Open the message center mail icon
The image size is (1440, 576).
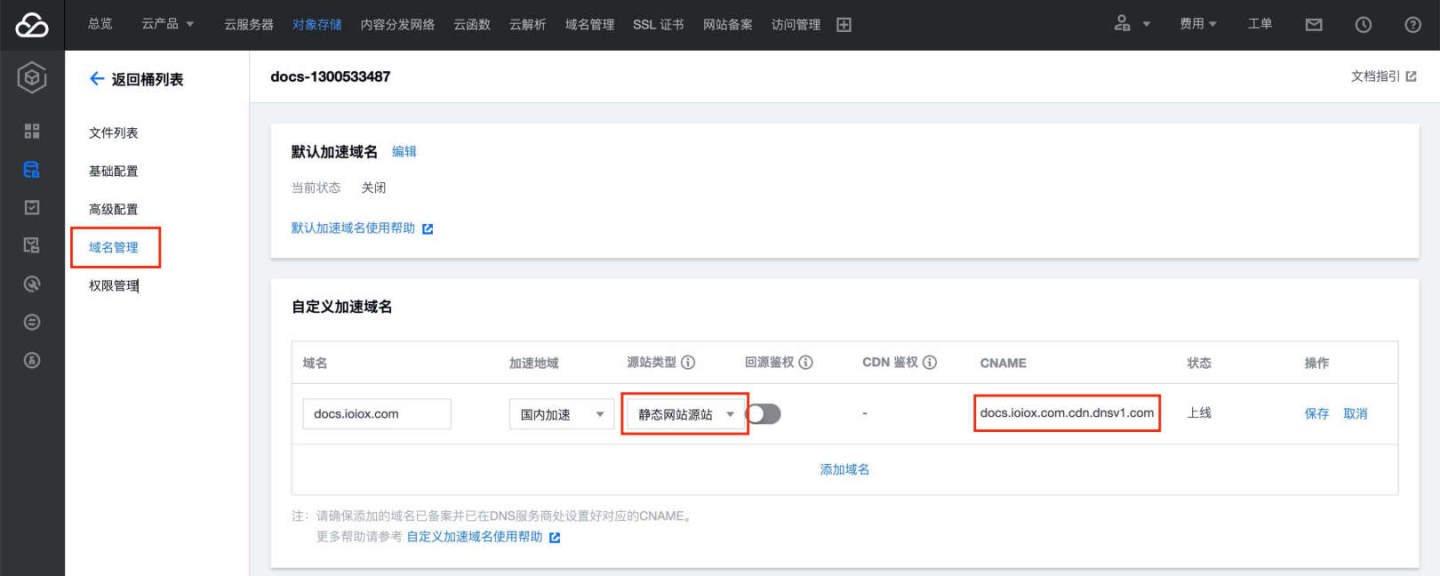point(1313,24)
